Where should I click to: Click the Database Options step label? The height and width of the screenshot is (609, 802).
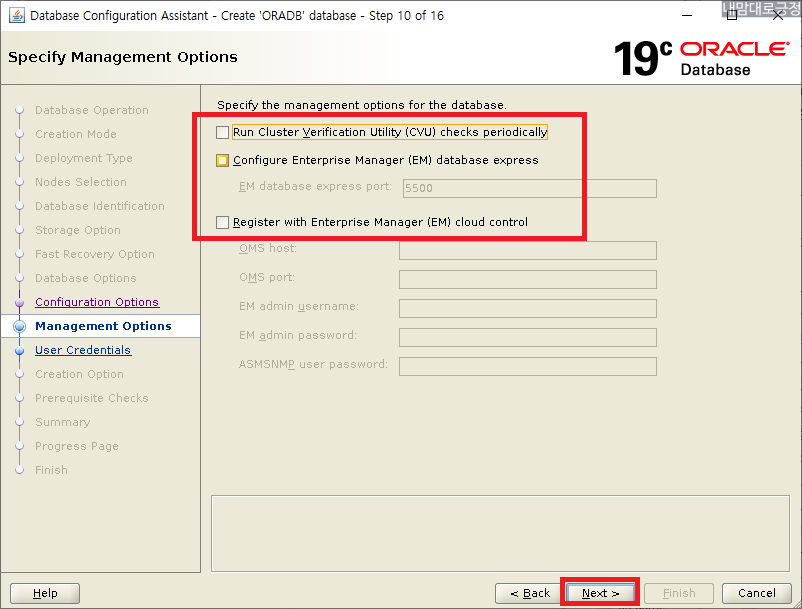click(85, 279)
